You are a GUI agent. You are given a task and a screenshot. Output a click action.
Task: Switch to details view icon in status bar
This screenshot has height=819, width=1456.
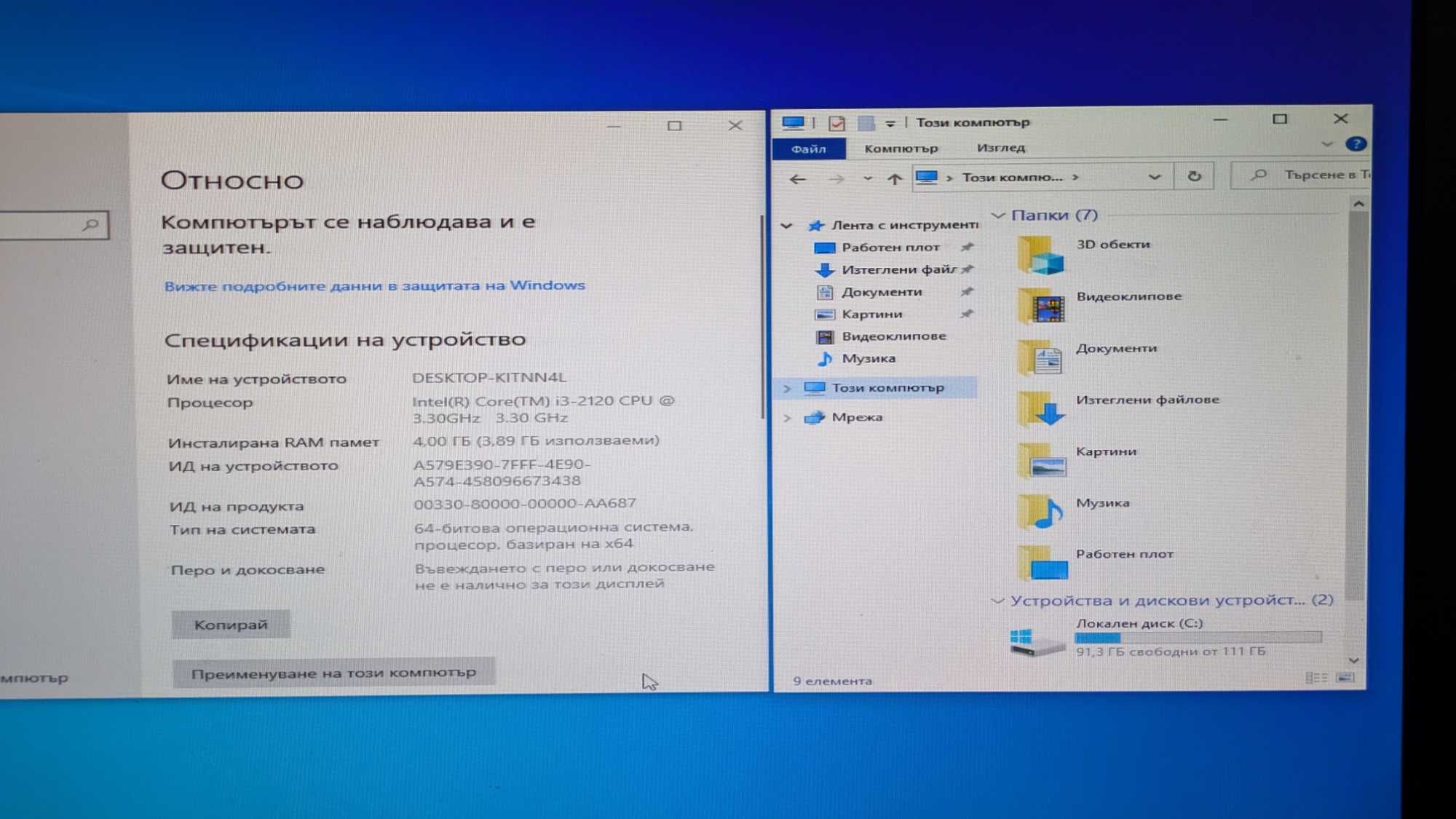pos(1315,678)
